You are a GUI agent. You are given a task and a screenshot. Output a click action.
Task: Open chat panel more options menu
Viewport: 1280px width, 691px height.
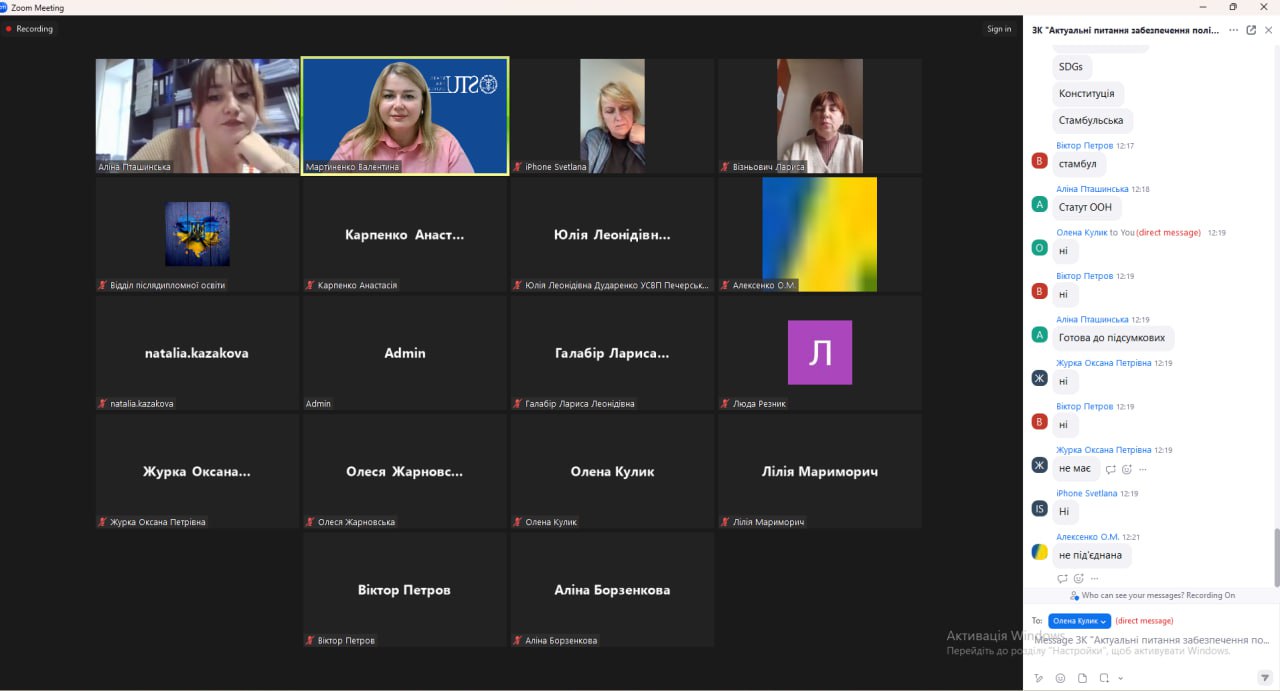click(1233, 30)
